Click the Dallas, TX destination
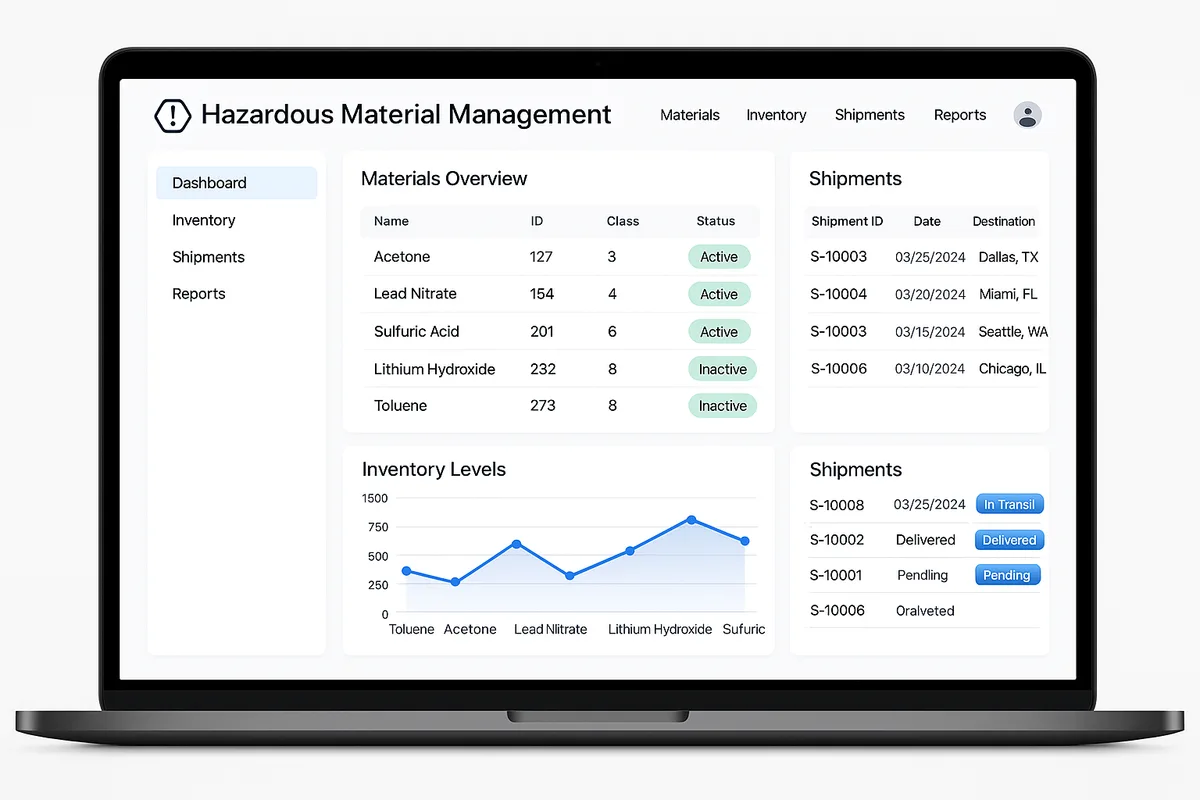Image resolution: width=1200 pixels, height=800 pixels. (x=1009, y=257)
